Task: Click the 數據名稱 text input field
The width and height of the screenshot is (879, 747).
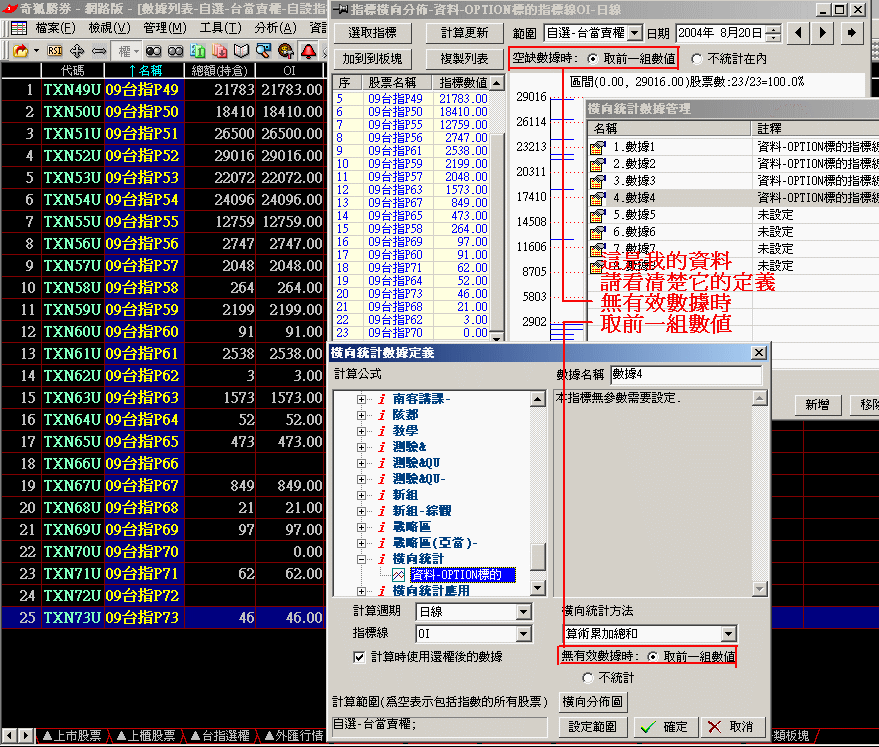Action: point(685,374)
